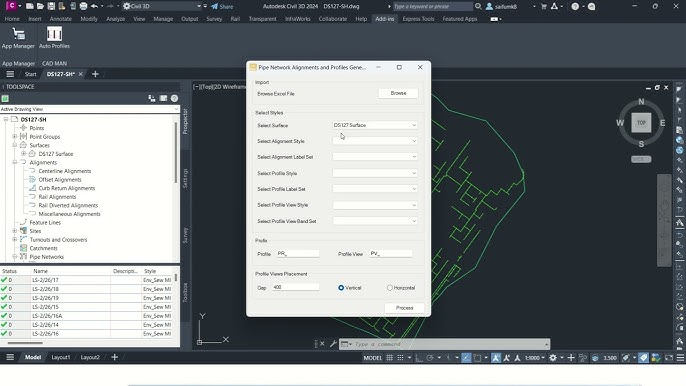Screen dimensions: 686x386
Task: Toggle snap mode in status bar
Action: tap(400, 358)
